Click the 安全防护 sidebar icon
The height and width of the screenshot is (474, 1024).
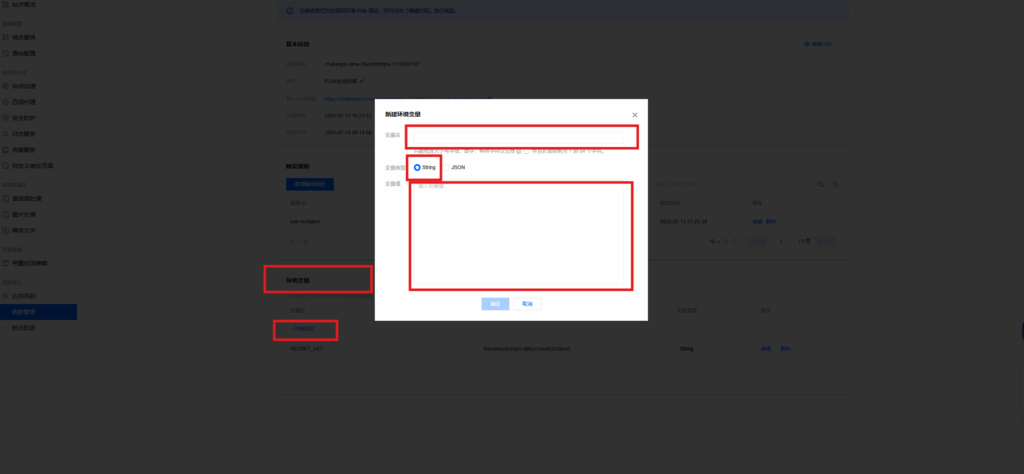(x=5, y=117)
